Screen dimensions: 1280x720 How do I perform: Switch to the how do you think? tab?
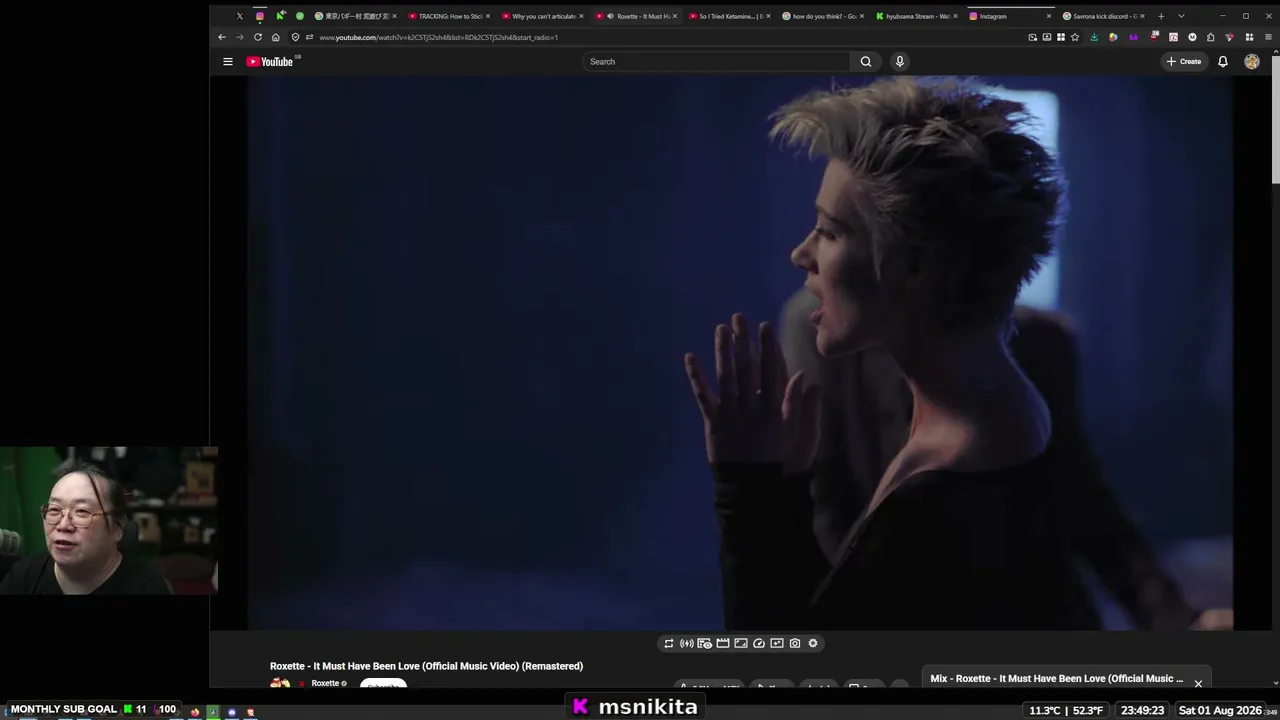(823, 16)
